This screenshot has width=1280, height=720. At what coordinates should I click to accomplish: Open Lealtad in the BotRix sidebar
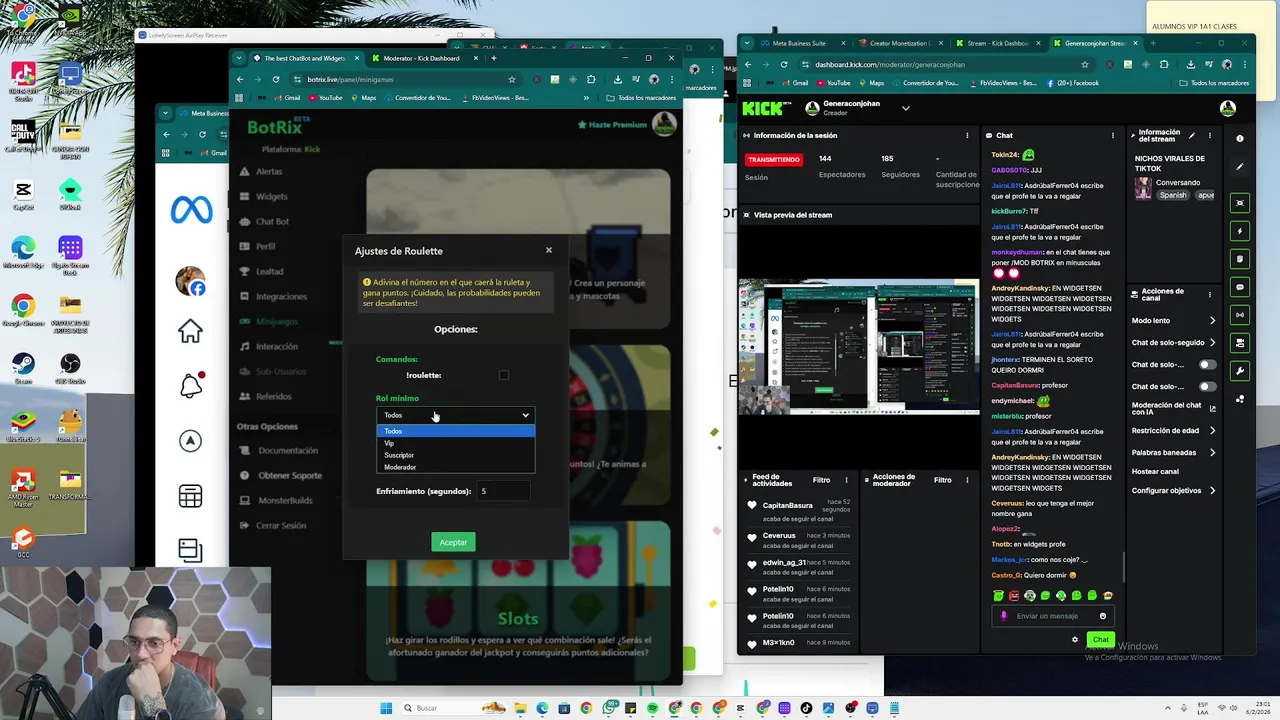[x=269, y=271]
